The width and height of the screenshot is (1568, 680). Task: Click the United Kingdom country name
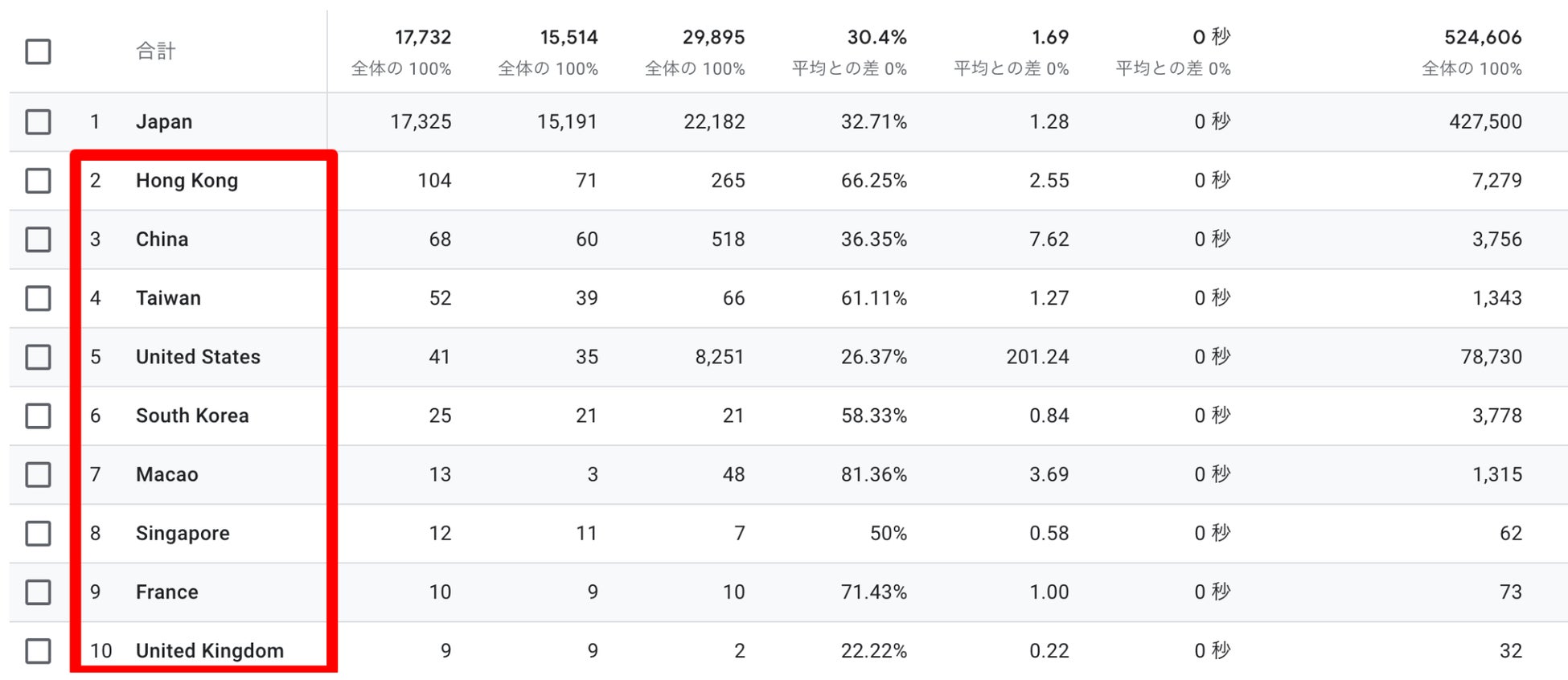tap(210, 651)
